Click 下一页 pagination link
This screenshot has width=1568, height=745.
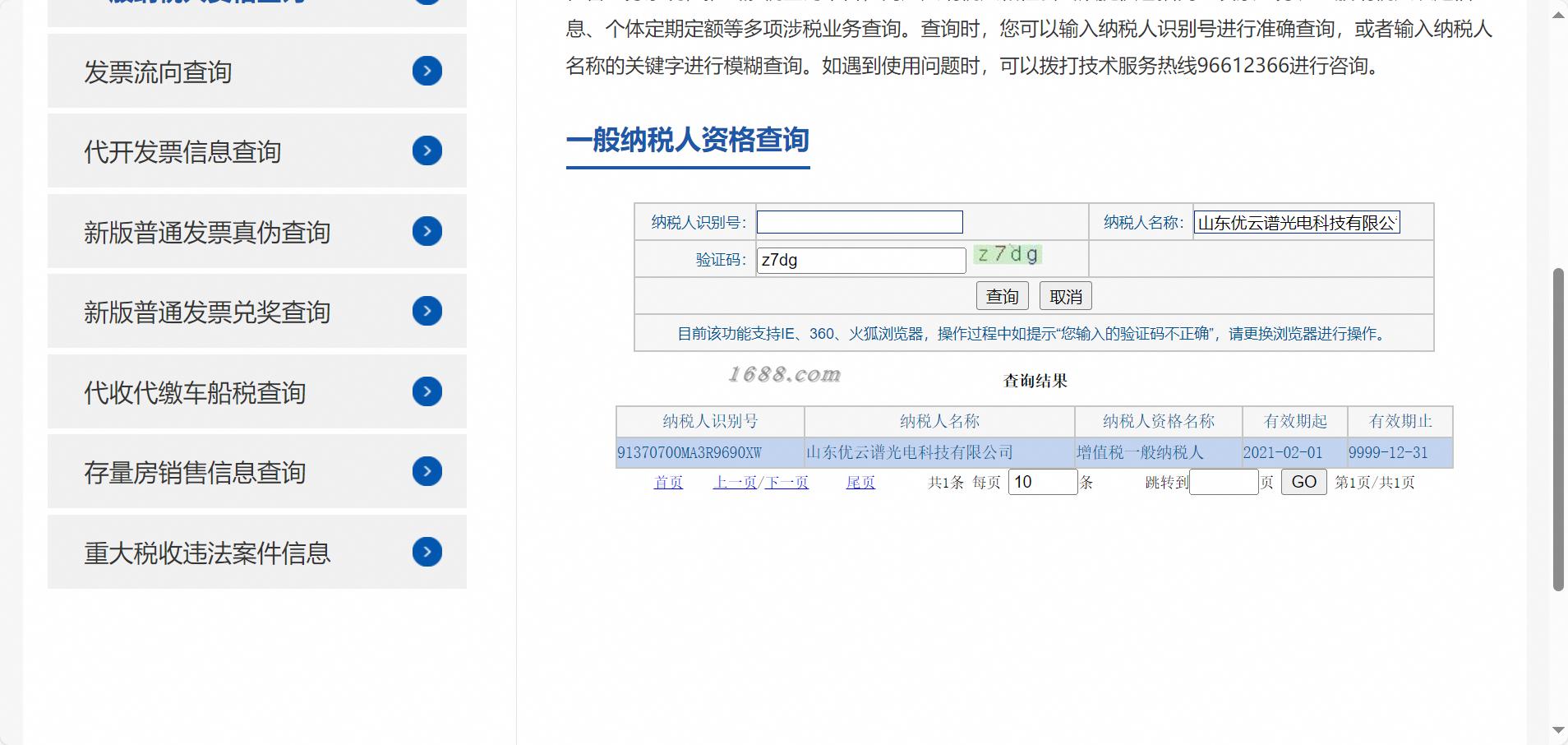786,483
